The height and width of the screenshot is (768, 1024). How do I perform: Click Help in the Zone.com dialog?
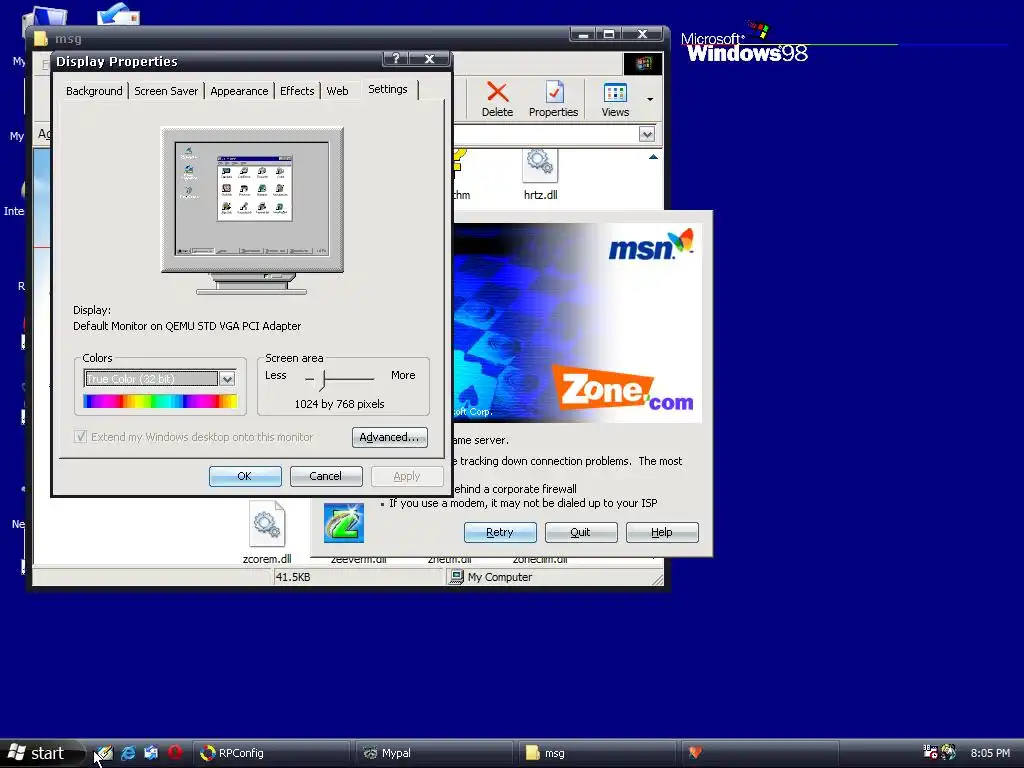662,532
